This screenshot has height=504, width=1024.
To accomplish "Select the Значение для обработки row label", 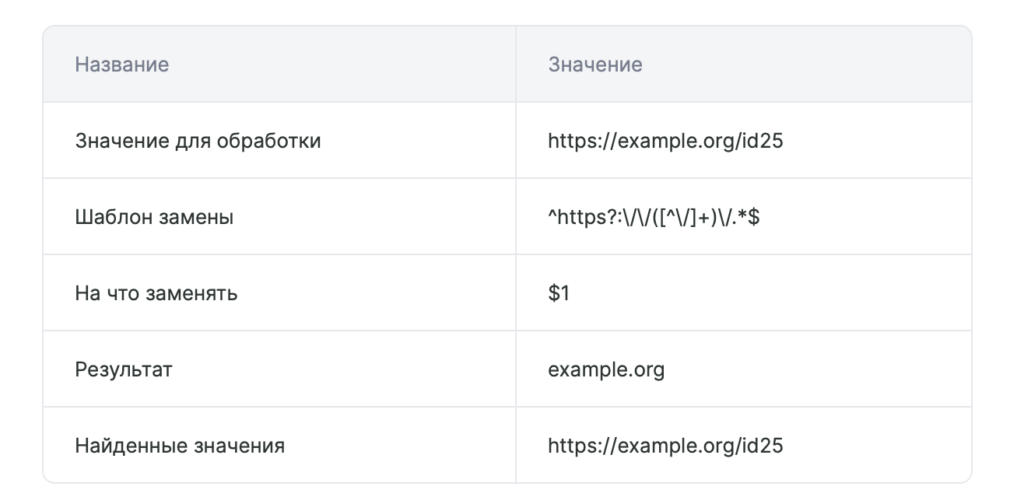I will 198,141.
